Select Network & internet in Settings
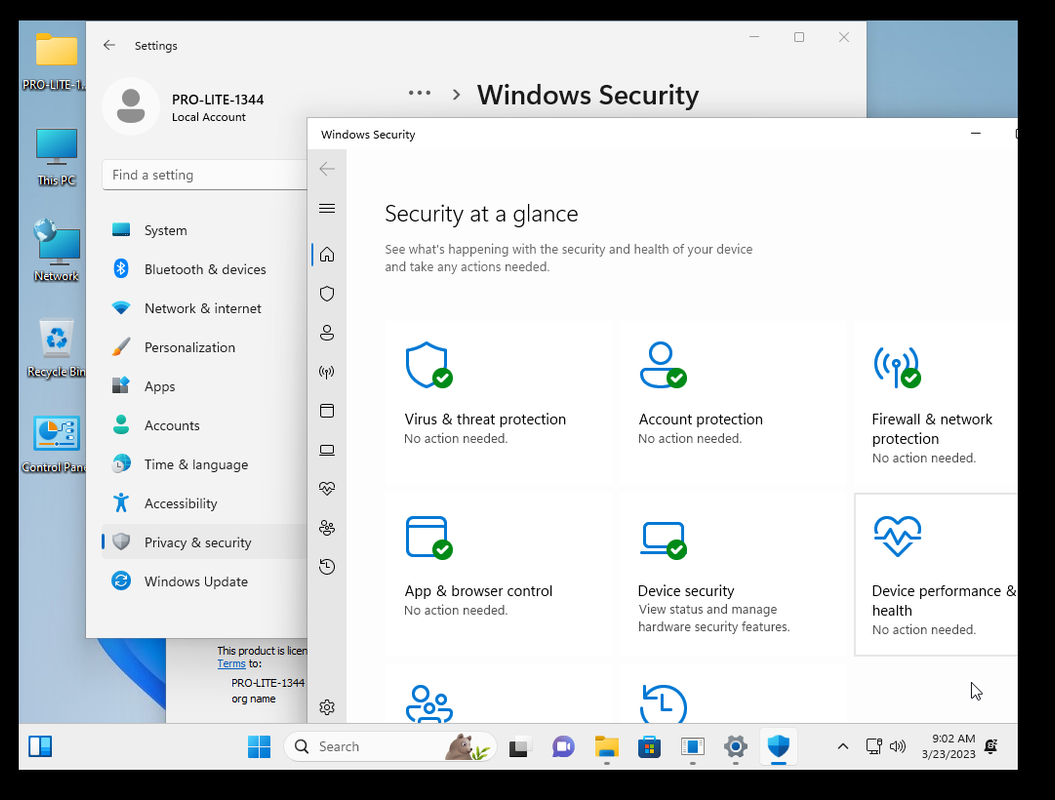 (205, 308)
